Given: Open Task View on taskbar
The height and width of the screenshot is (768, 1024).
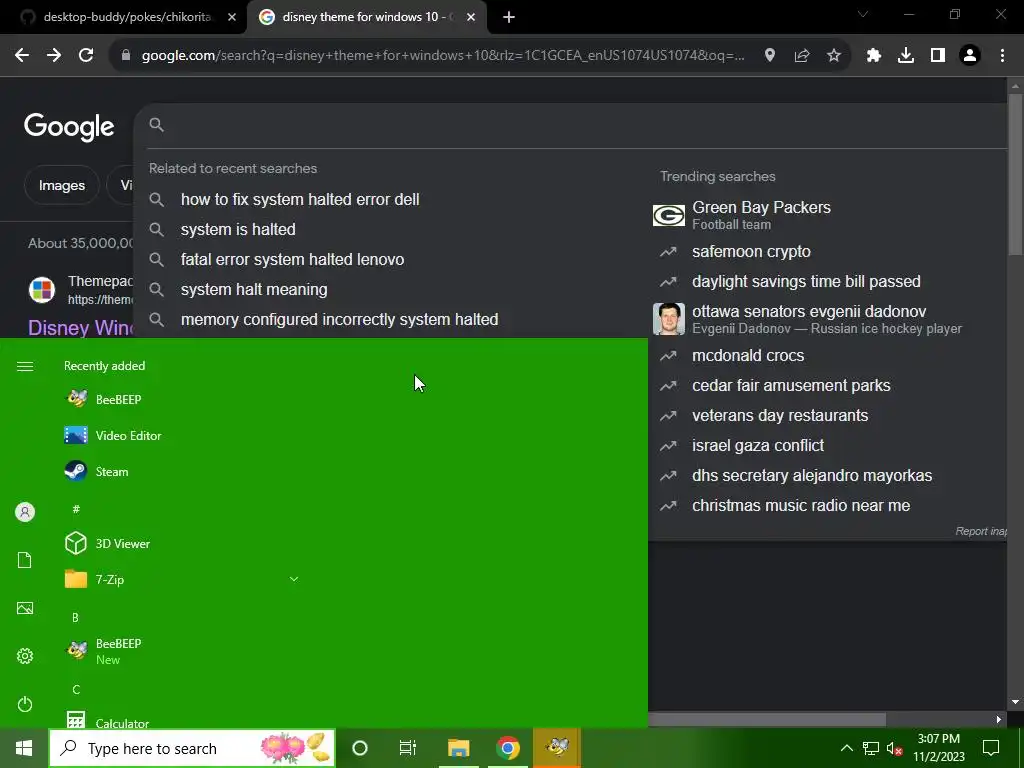Looking at the screenshot, I should pos(408,748).
